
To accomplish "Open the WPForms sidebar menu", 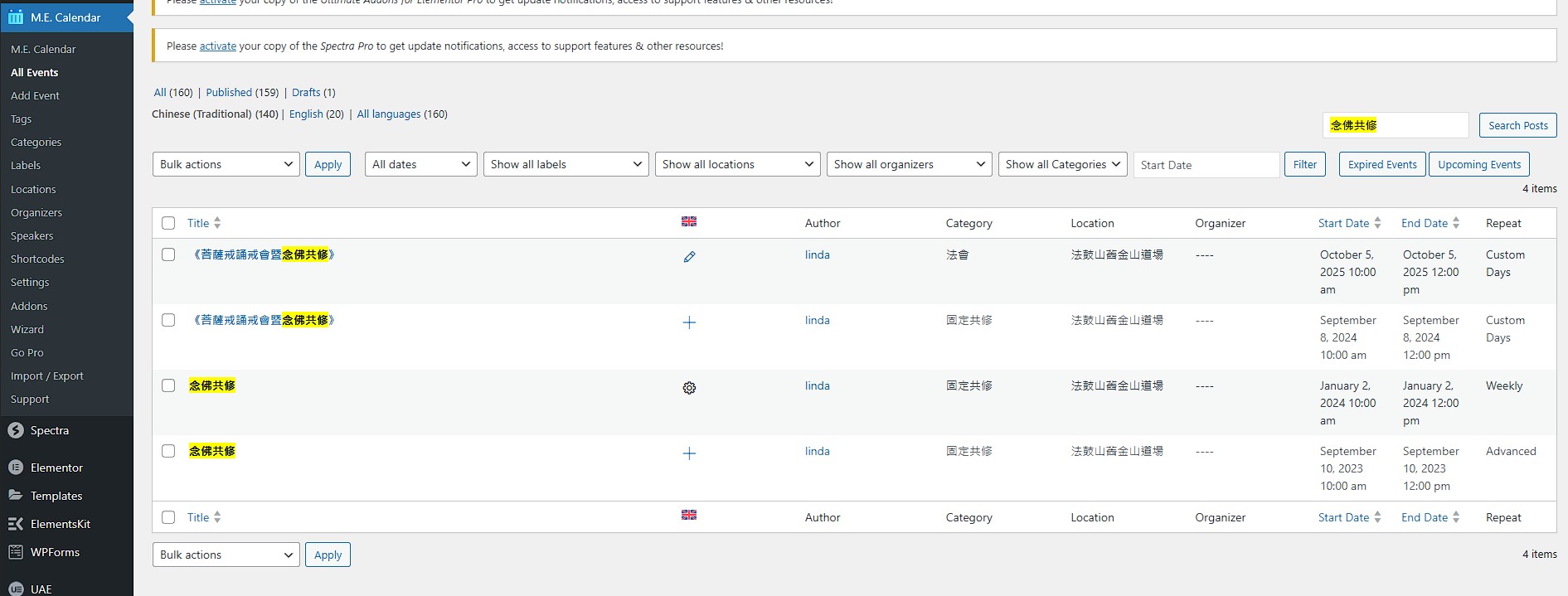I will 55,552.
